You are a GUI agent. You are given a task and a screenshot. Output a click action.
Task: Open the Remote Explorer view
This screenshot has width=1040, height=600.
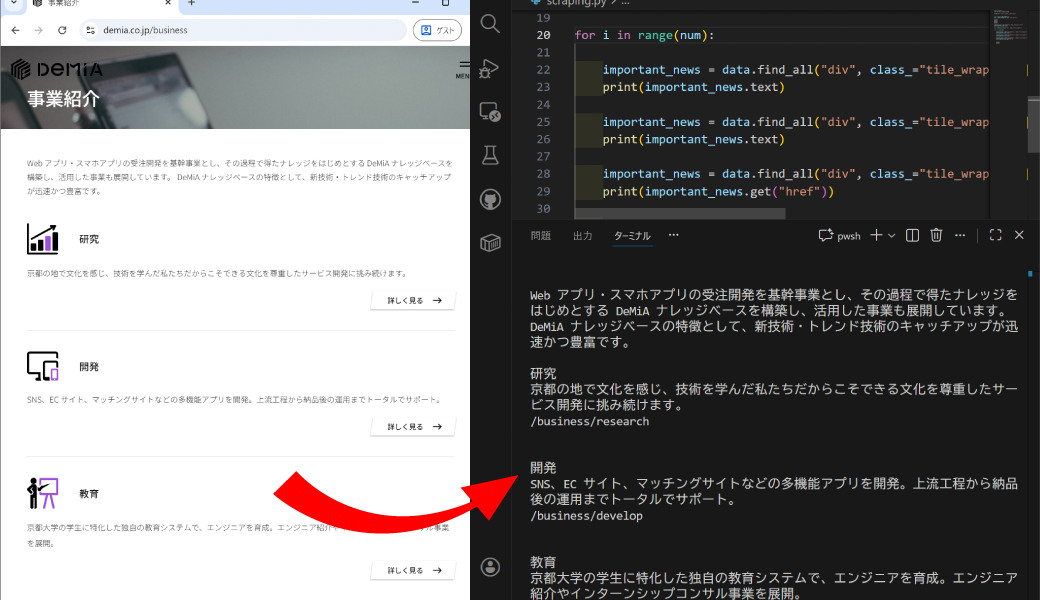490,111
